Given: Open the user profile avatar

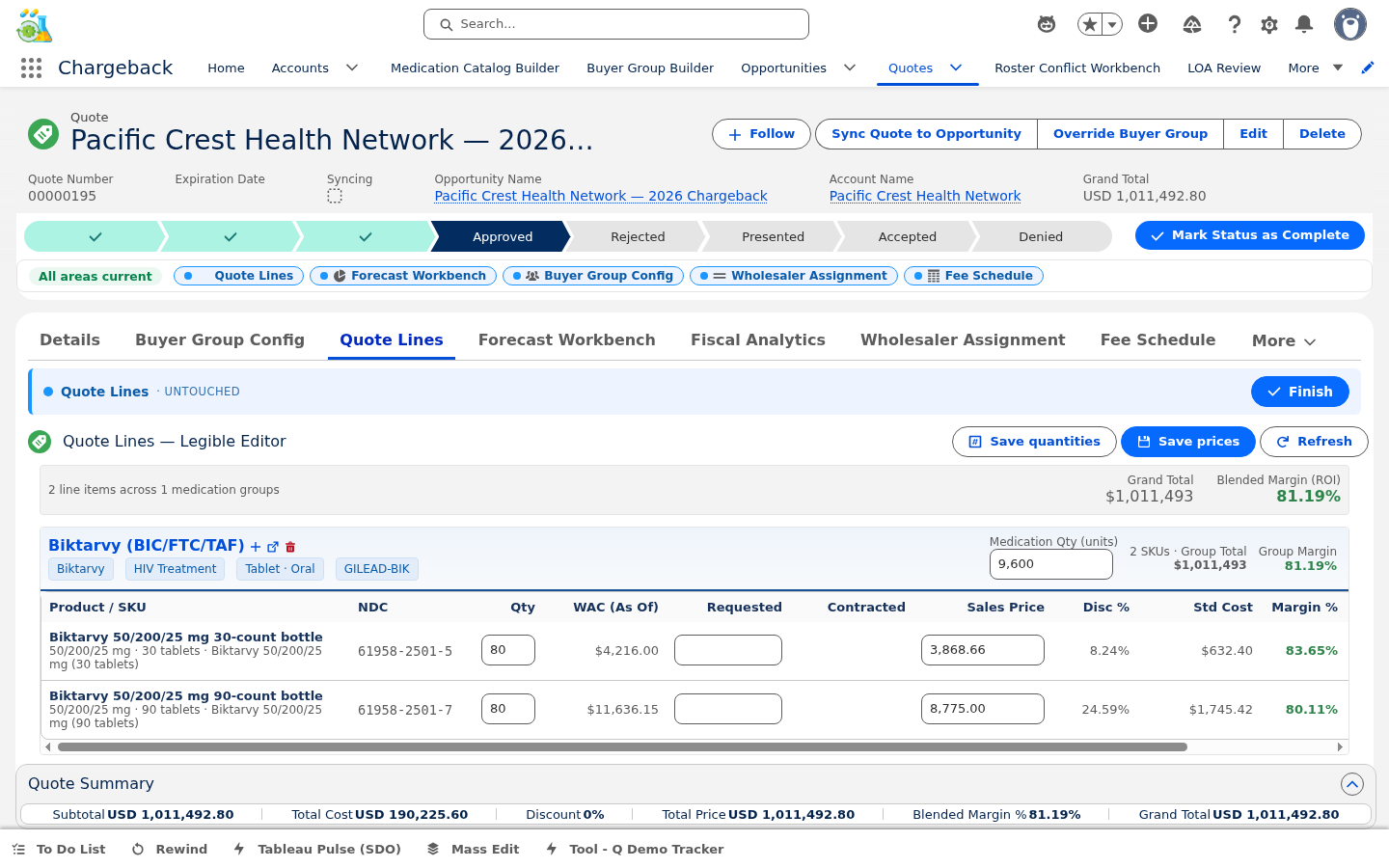Looking at the screenshot, I should 1350,24.
